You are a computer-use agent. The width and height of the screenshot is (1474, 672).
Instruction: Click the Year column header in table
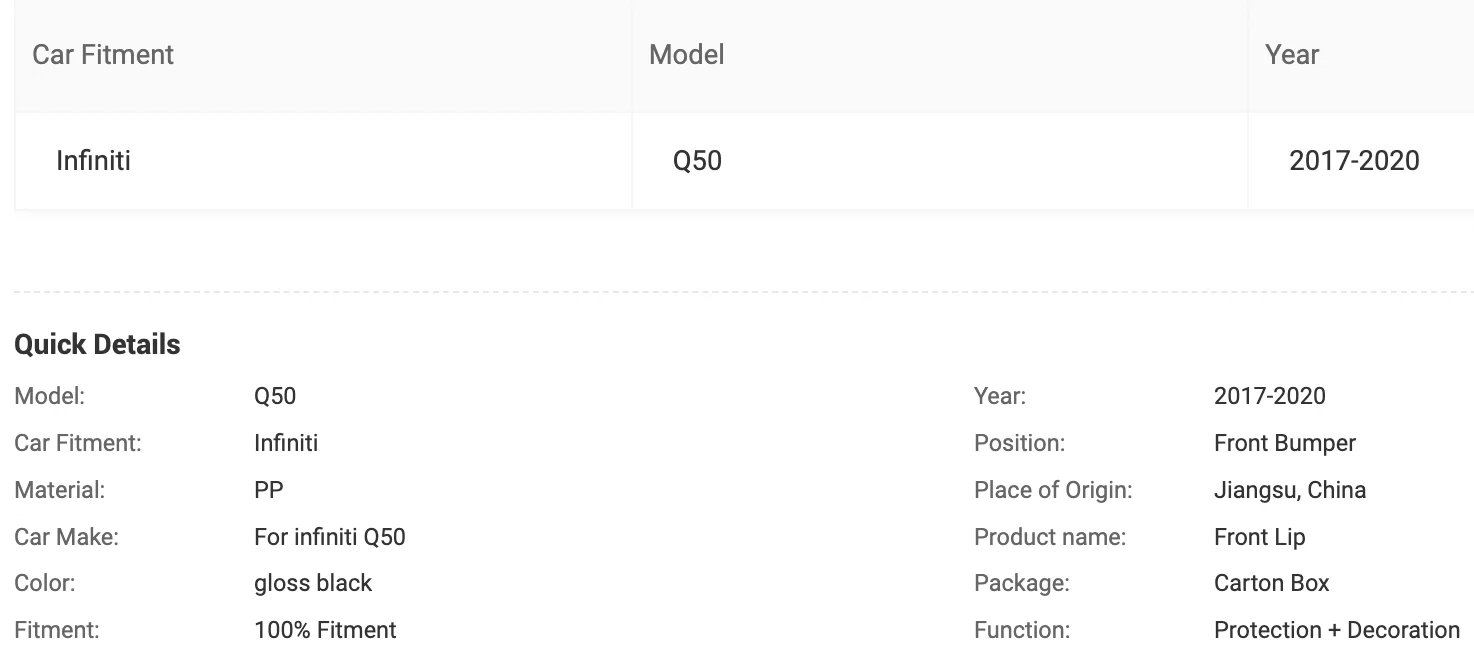pyautogui.click(x=1292, y=55)
